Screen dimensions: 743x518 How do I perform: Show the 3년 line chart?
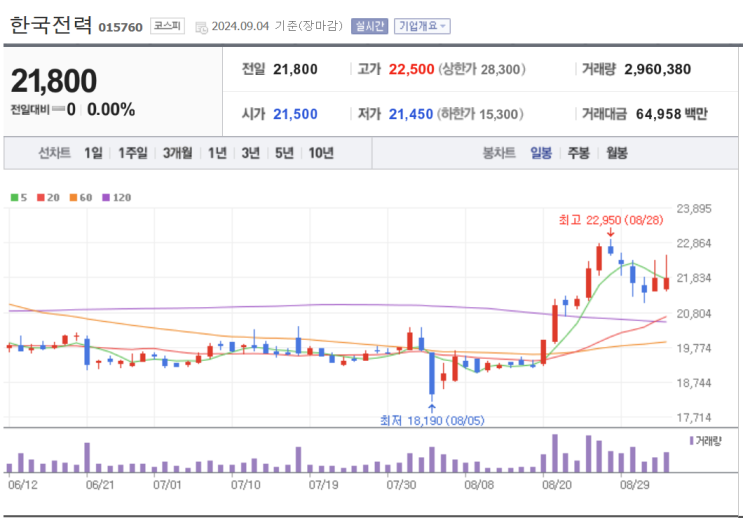pyautogui.click(x=250, y=153)
